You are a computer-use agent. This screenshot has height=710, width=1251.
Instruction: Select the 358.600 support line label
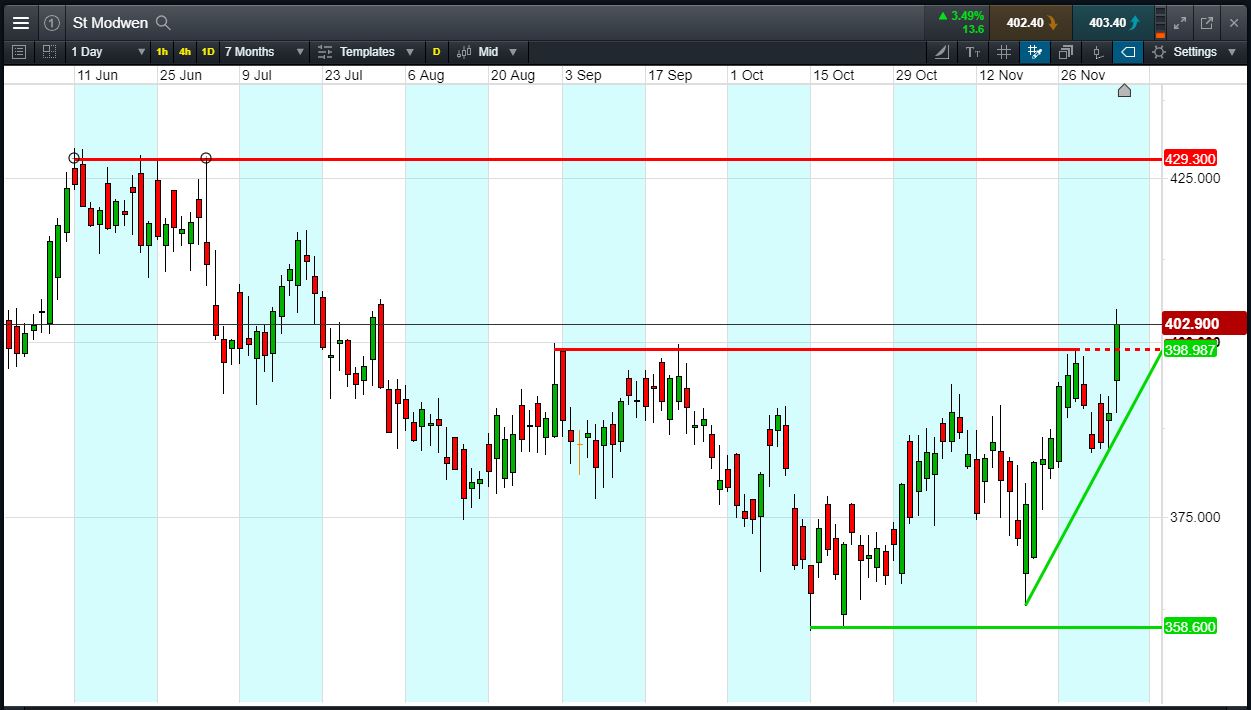pos(1191,627)
